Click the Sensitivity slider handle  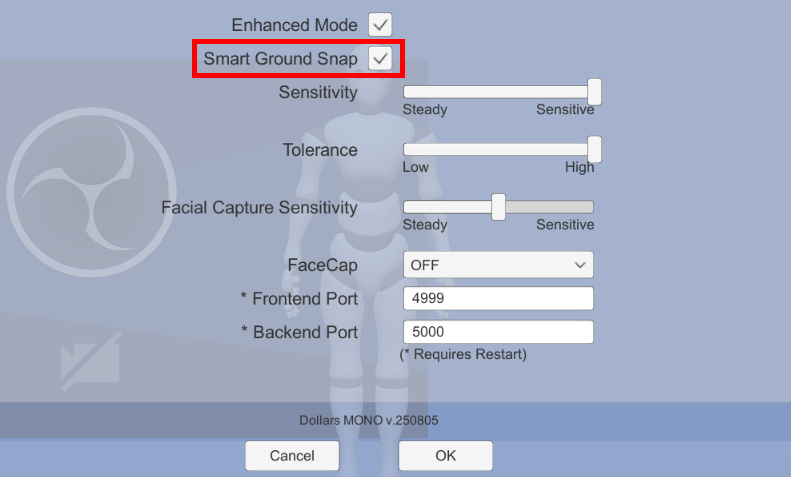[x=594, y=92]
